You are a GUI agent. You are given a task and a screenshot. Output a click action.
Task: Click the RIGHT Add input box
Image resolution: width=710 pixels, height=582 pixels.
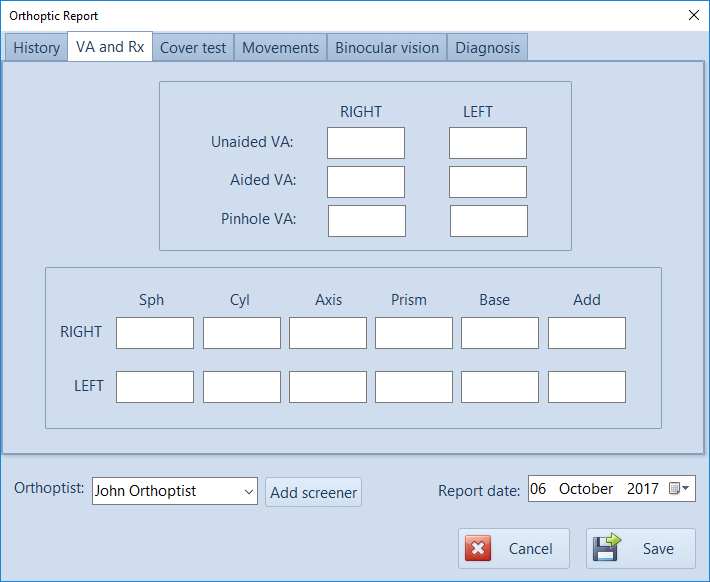click(587, 333)
